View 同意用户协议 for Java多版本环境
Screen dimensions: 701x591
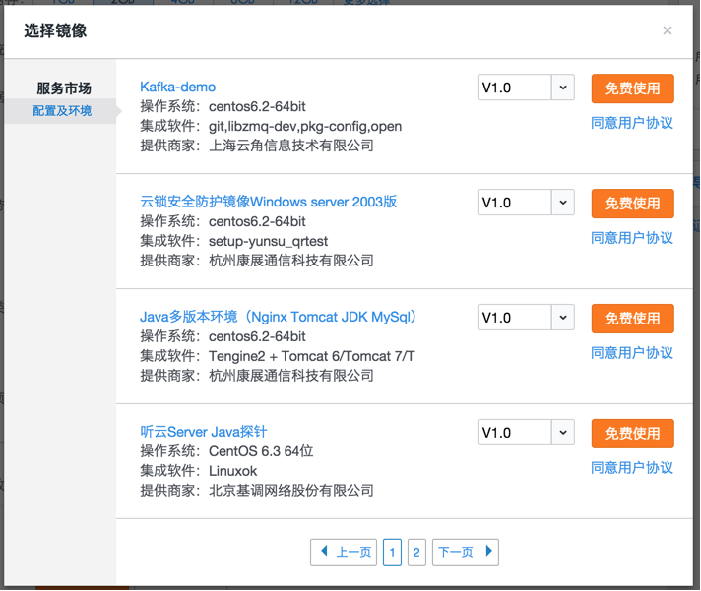[632, 353]
